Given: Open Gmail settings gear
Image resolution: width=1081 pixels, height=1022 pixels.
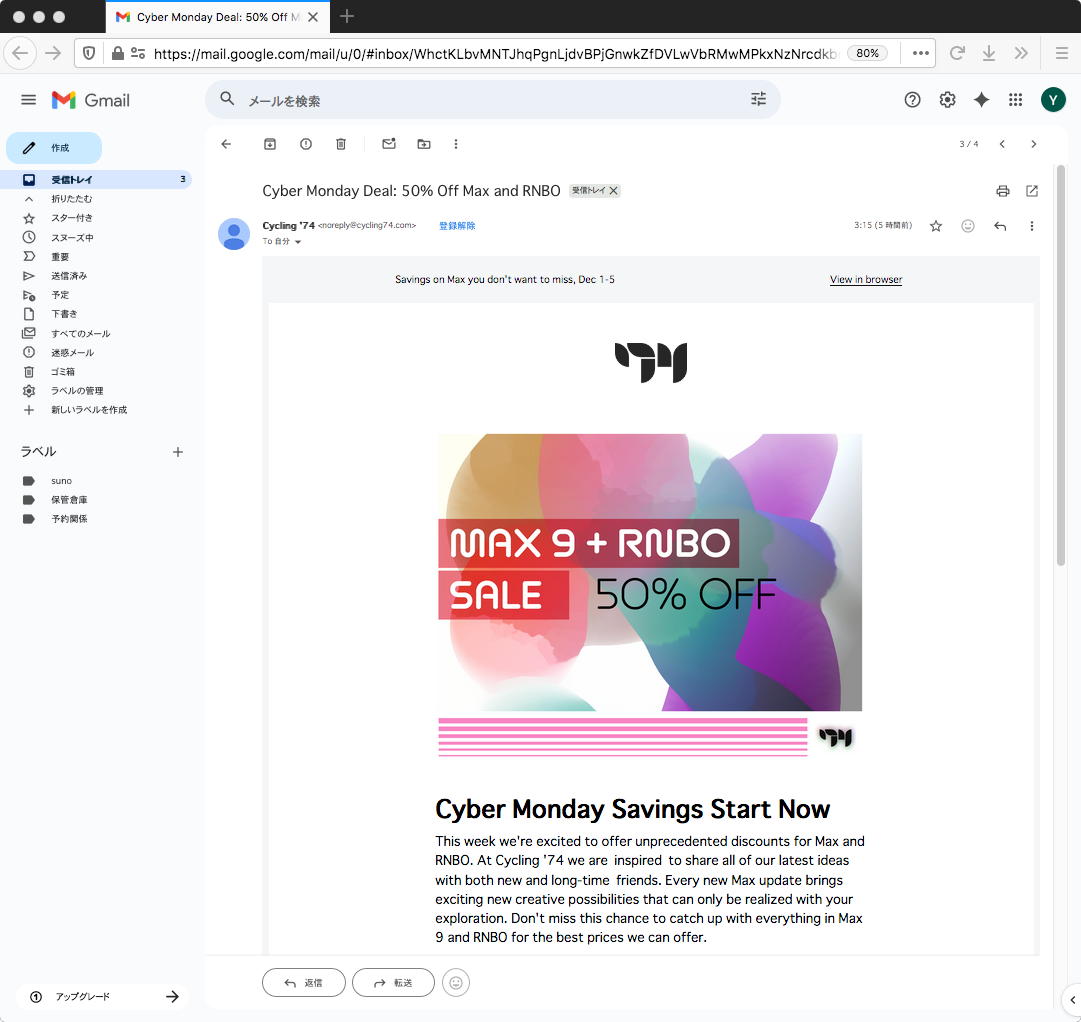Looking at the screenshot, I should point(947,100).
